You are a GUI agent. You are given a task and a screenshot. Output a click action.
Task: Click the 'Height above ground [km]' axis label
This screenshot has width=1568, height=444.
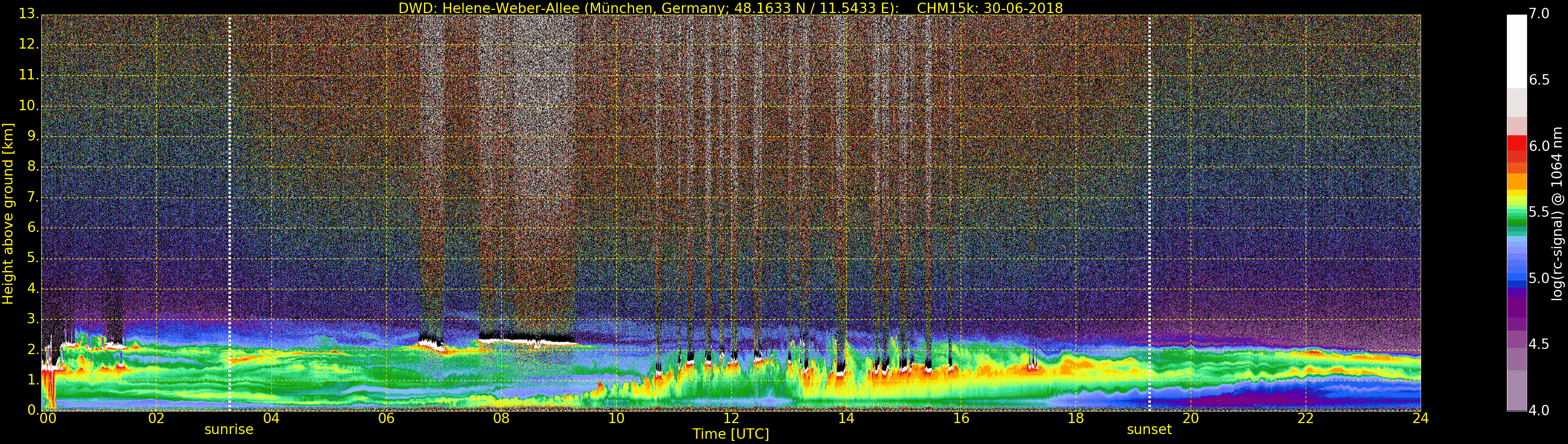pos(8,213)
